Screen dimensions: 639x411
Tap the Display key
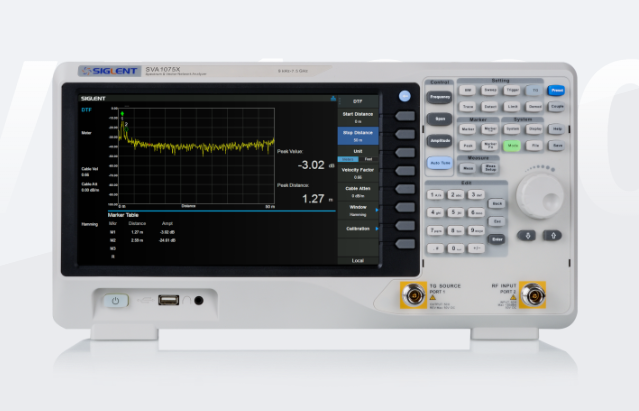point(535,129)
